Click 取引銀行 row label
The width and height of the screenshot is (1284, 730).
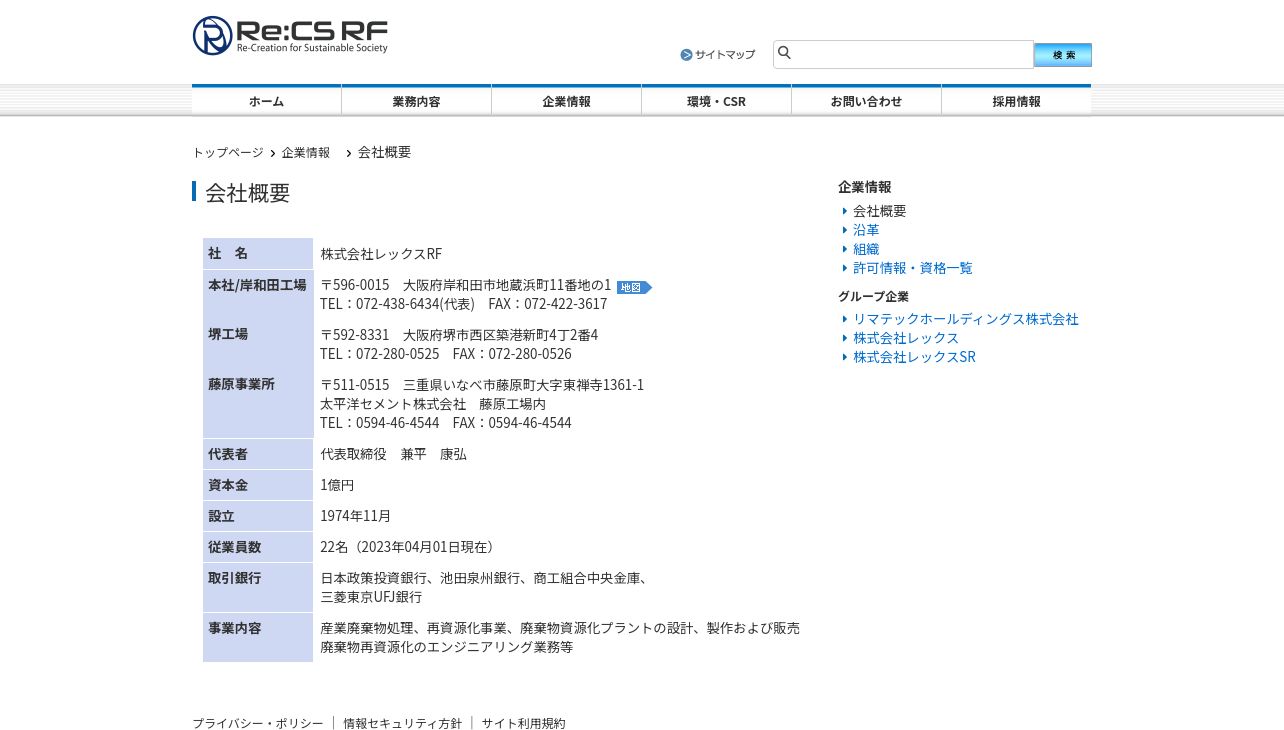point(234,578)
